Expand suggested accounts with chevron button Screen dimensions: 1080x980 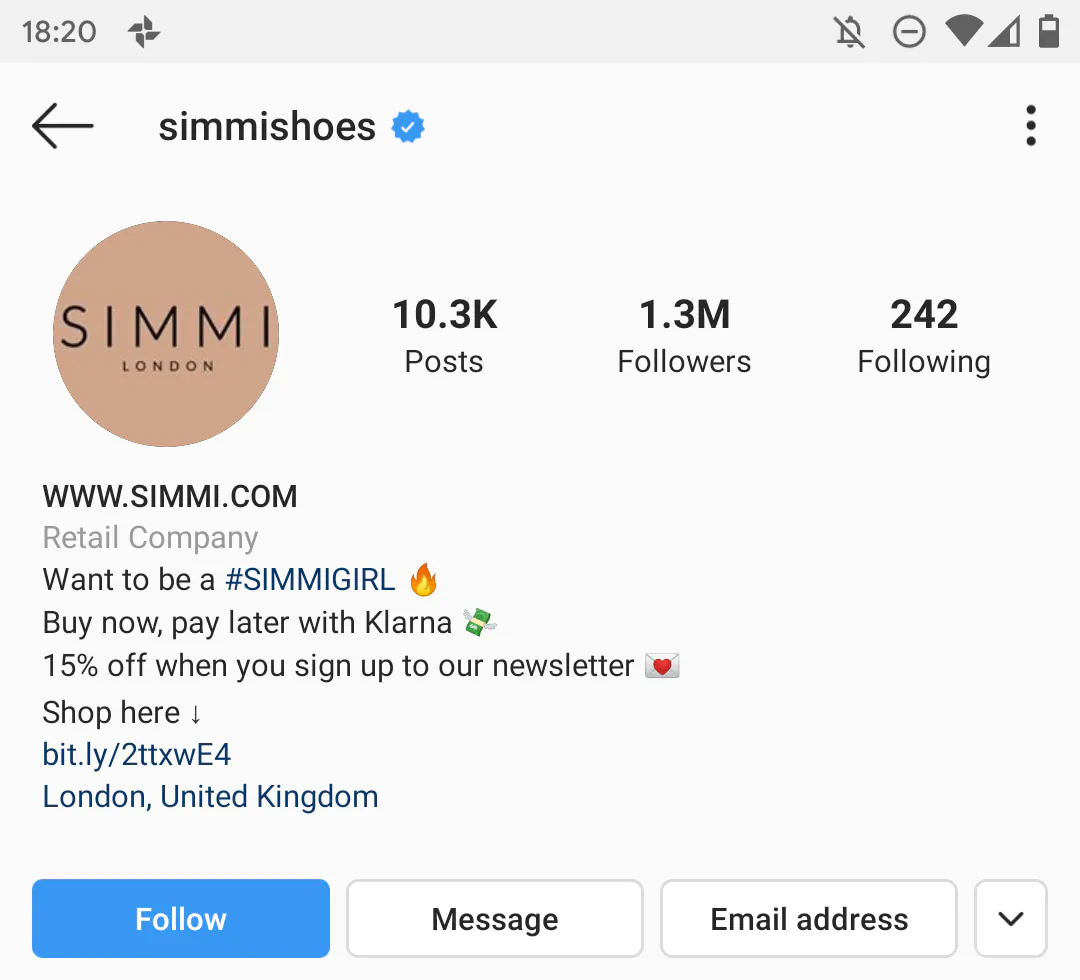click(1011, 918)
